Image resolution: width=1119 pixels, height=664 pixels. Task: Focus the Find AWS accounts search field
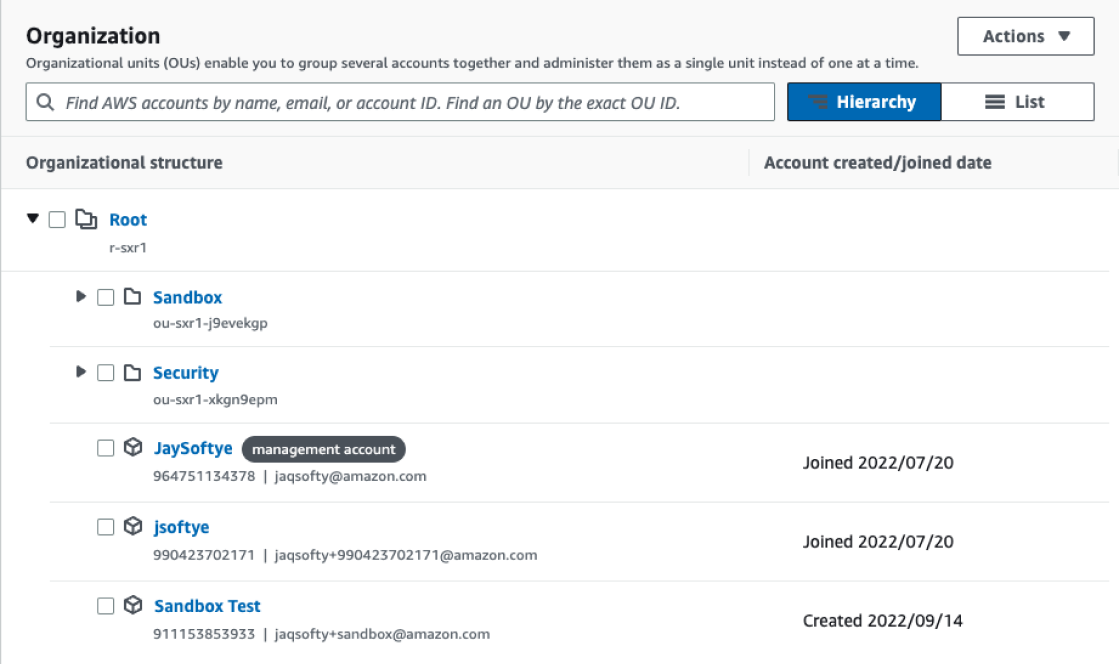[x=400, y=102]
